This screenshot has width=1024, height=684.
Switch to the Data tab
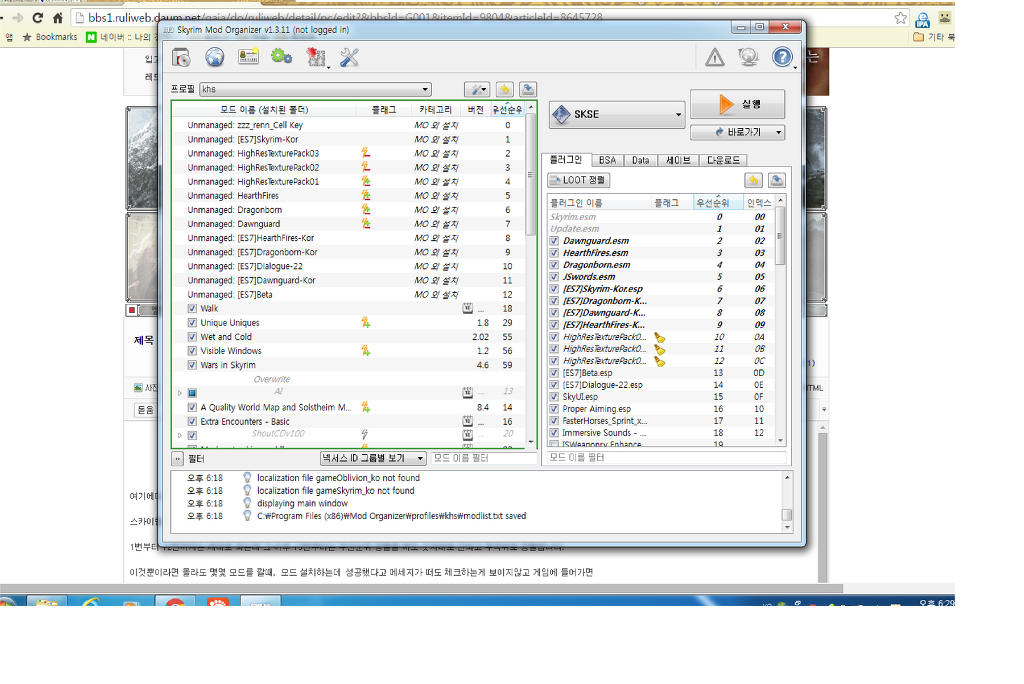pos(640,160)
